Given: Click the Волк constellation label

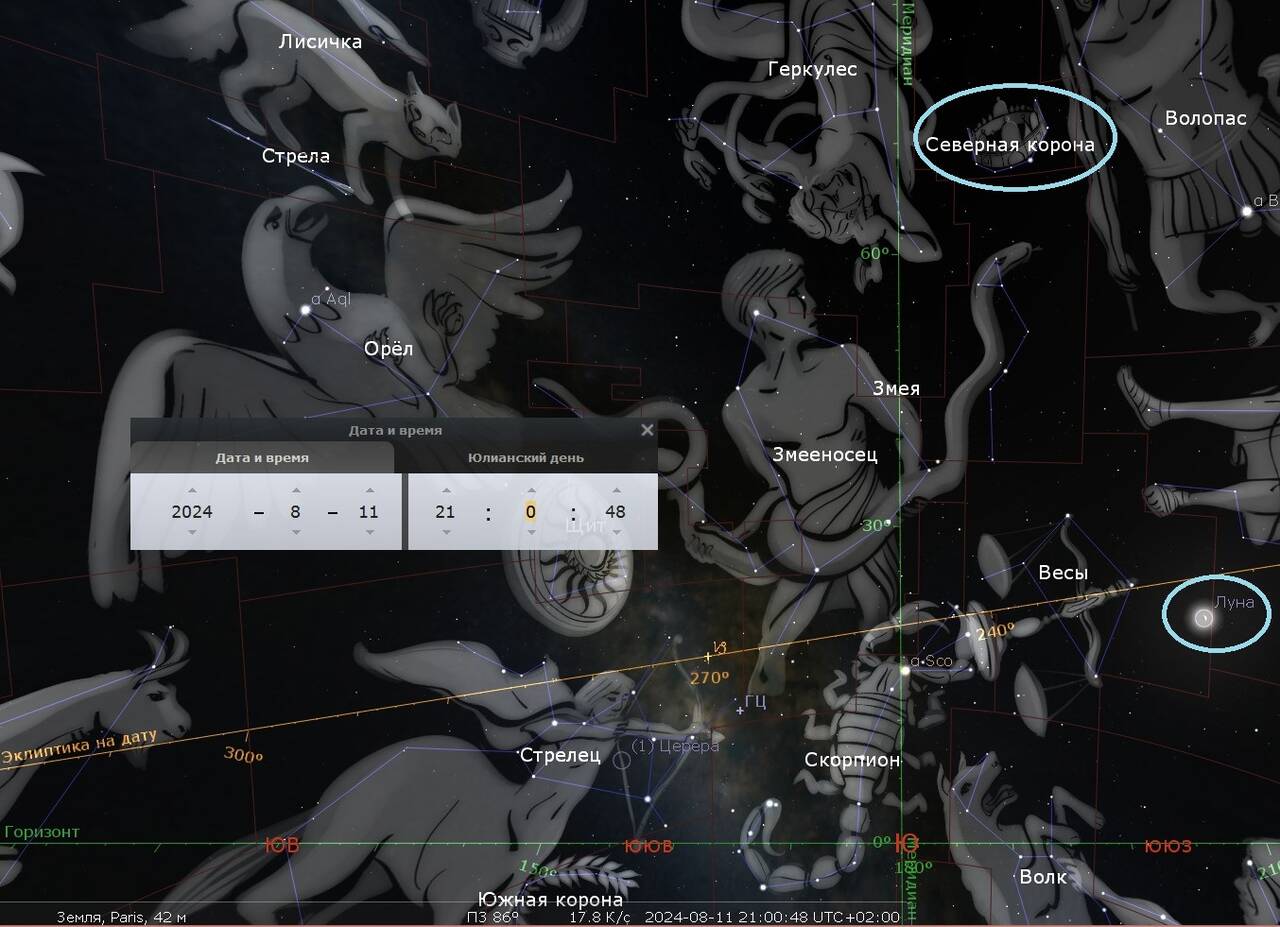Looking at the screenshot, I should coord(1043,877).
